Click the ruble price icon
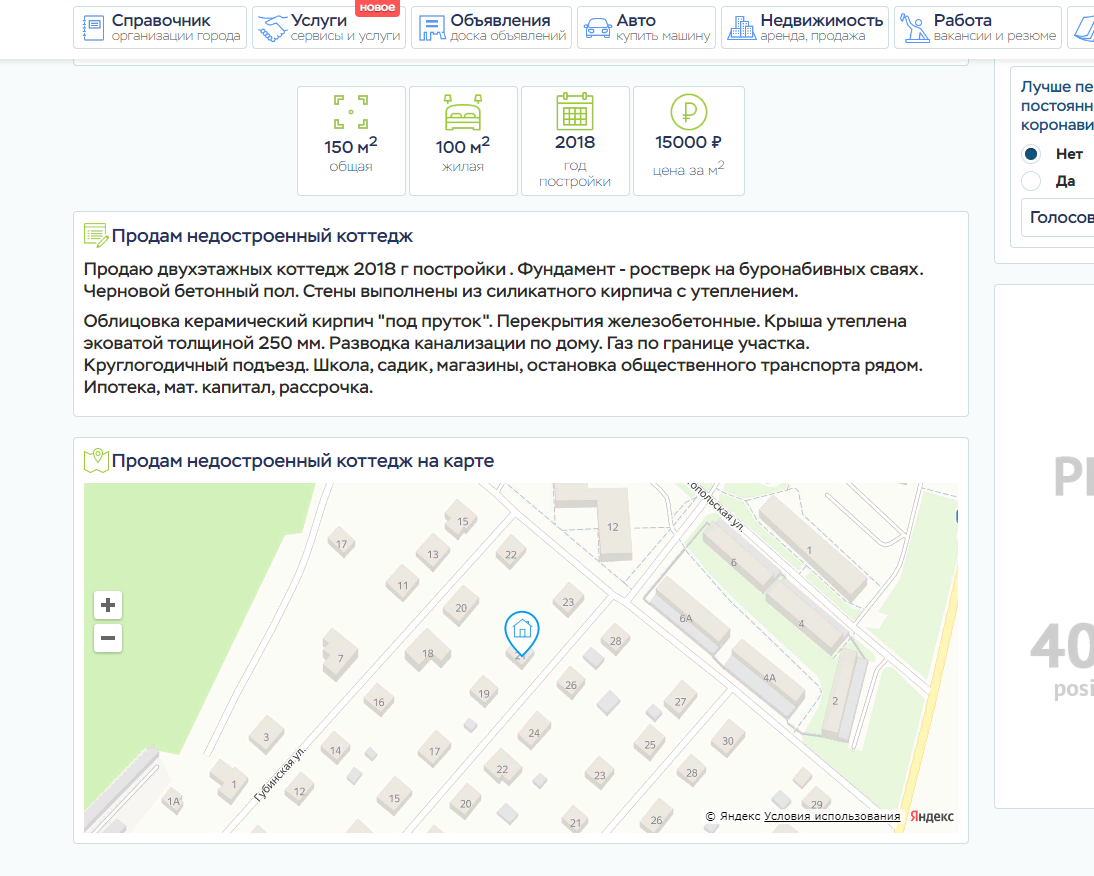 pyautogui.click(x=688, y=111)
